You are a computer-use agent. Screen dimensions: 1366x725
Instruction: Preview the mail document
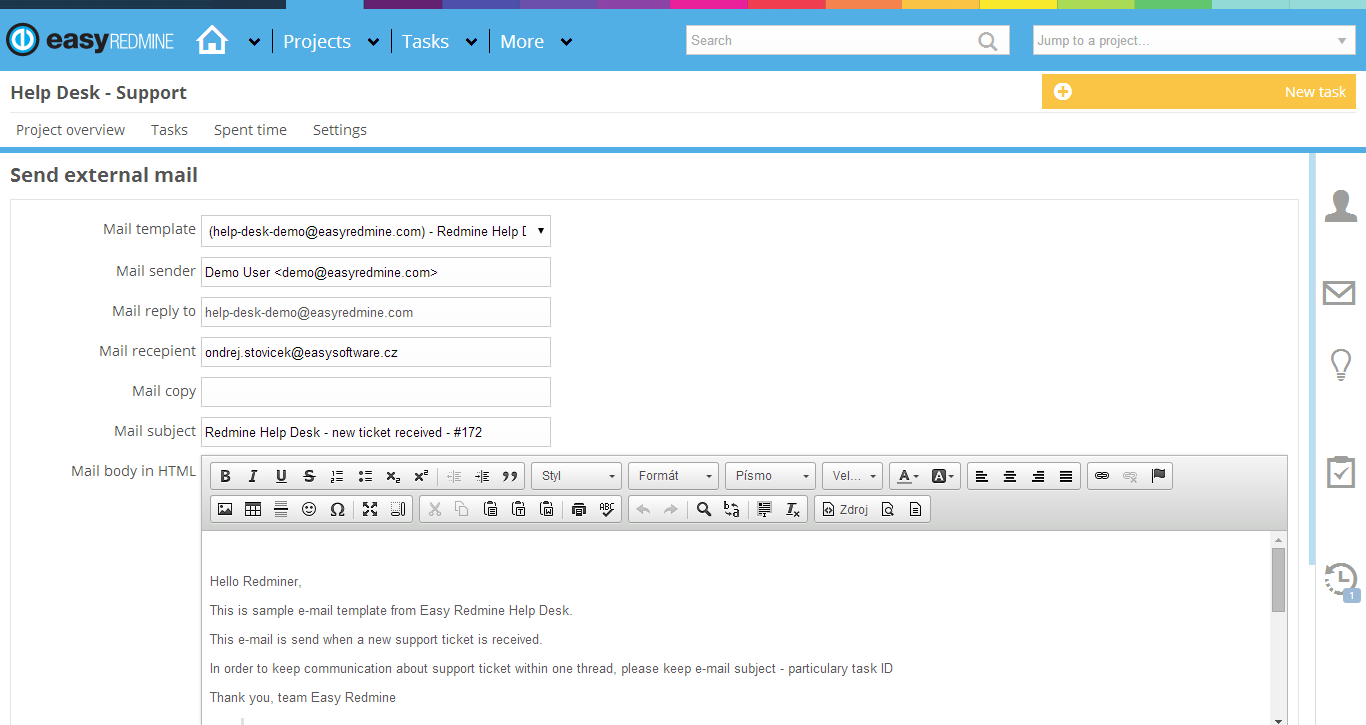pyautogui.click(x=888, y=509)
